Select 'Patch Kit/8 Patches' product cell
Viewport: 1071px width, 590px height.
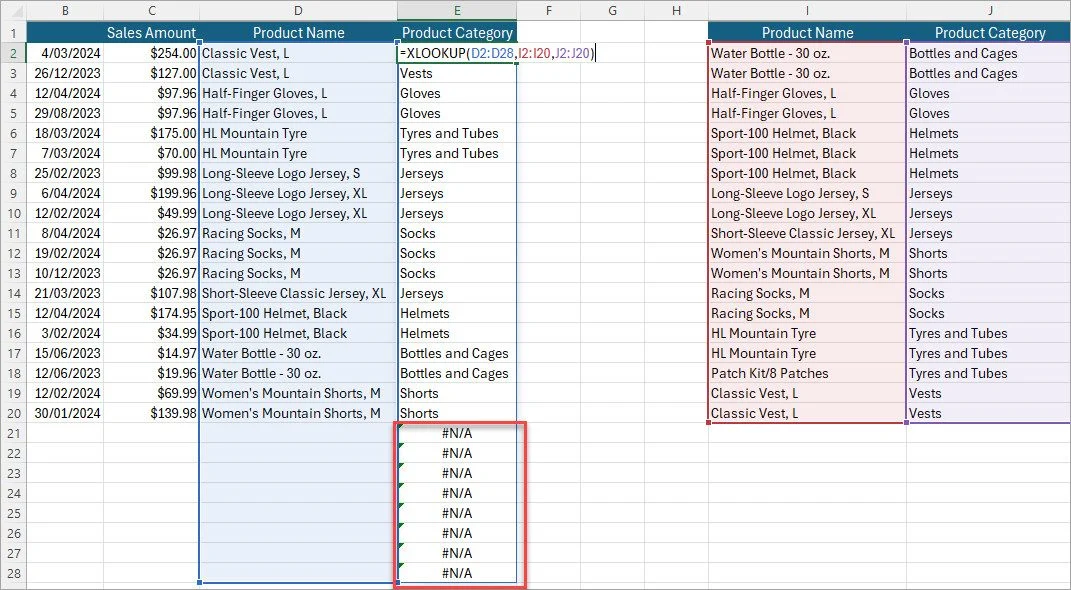[807, 373]
